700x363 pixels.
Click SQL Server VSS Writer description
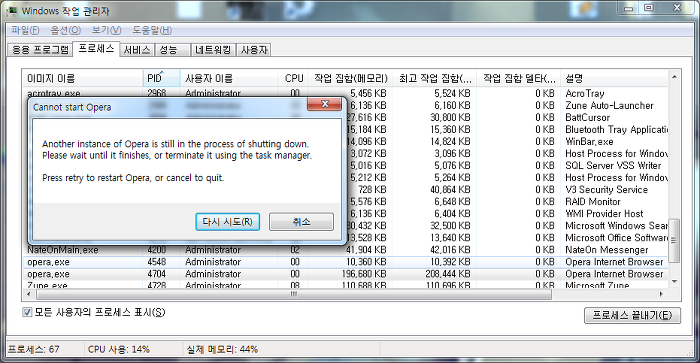tap(613, 166)
